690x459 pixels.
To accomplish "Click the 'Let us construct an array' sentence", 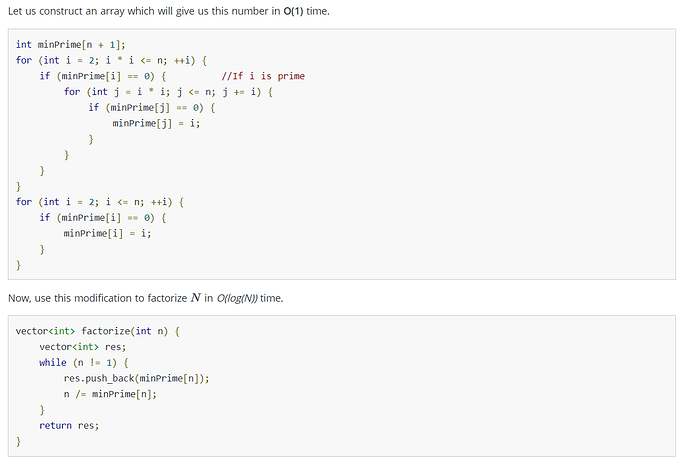I will click(x=169, y=11).
